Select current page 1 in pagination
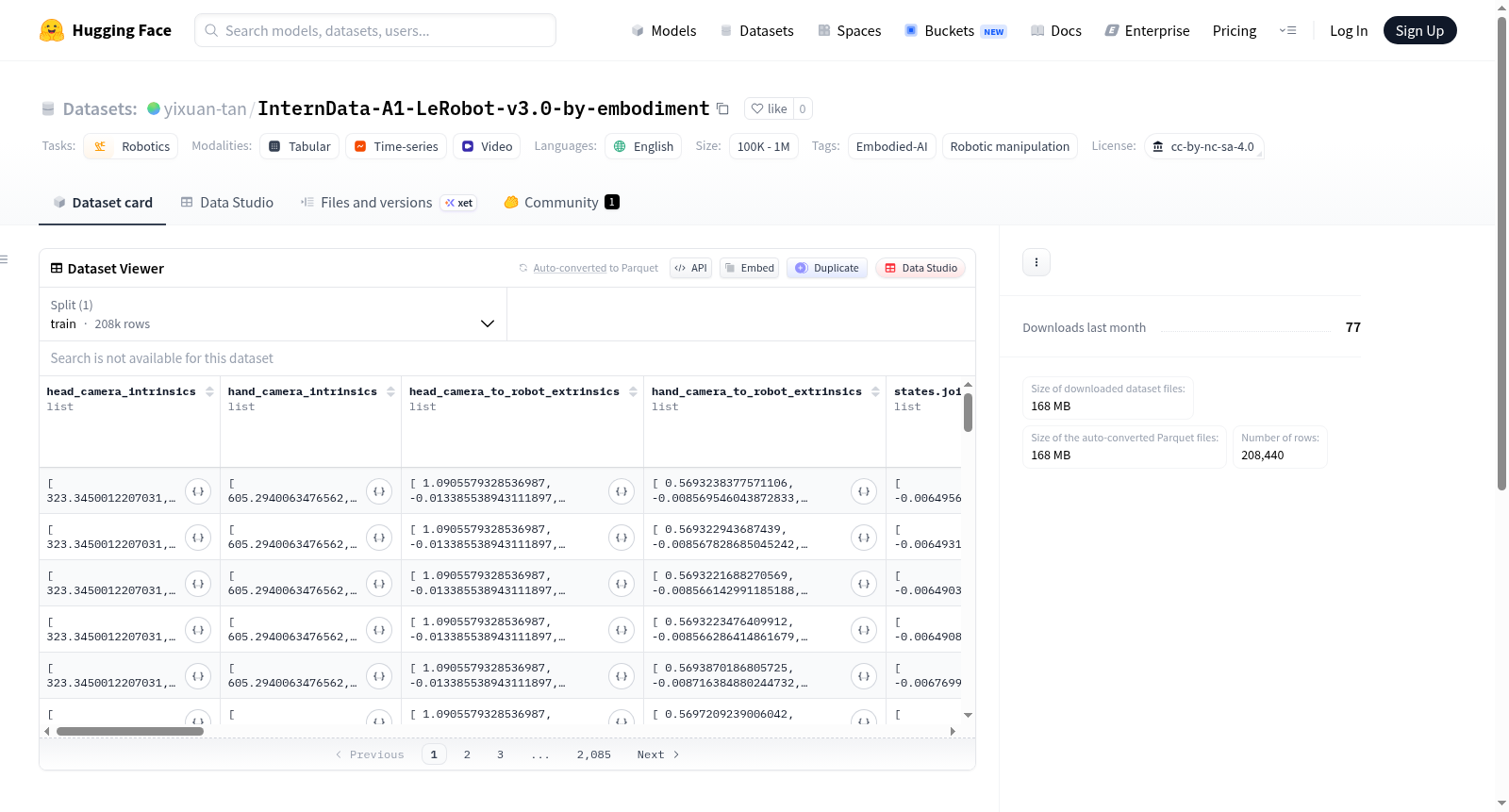Image resolution: width=1509 pixels, height=812 pixels. tap(434, 754)
